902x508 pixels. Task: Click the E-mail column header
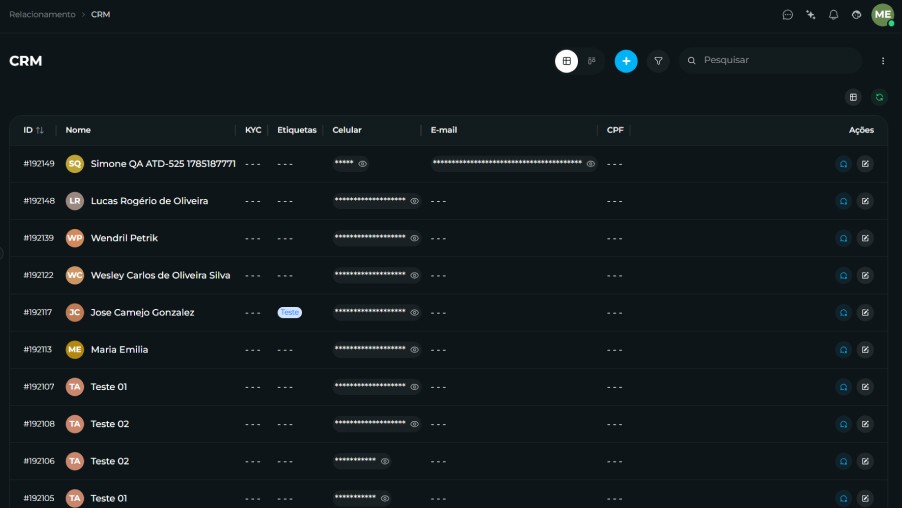pos(444,130)
